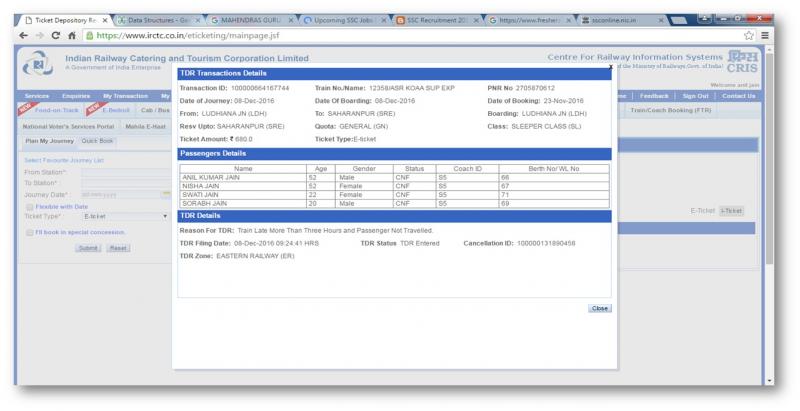
Task: Open the journey date calendar icon
Action: pos(166,194)
